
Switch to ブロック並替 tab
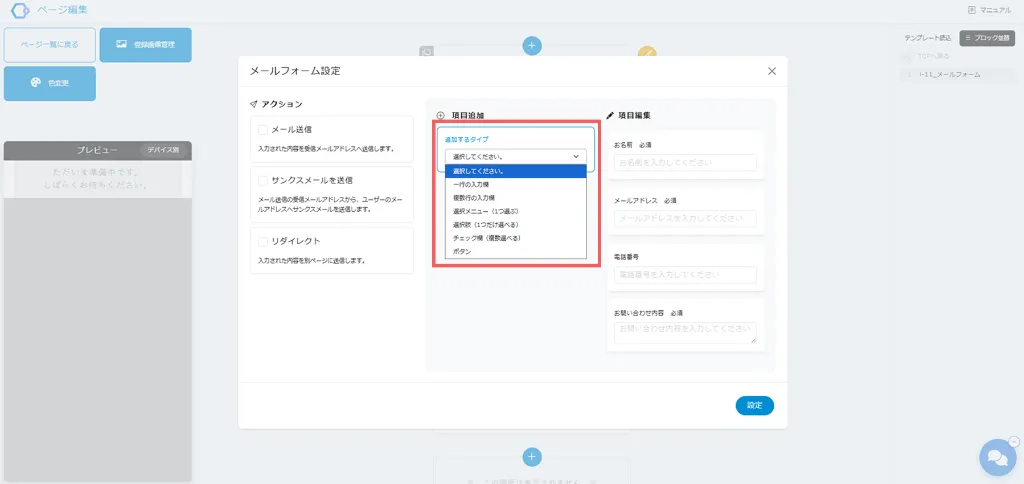click(x=980, y=38)
